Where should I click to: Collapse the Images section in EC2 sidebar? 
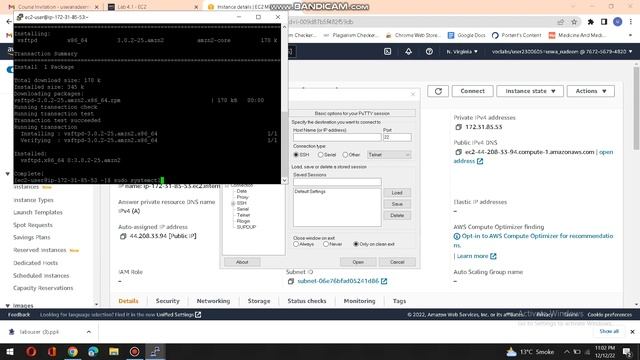pyautogui.click(x=7, y=305)
